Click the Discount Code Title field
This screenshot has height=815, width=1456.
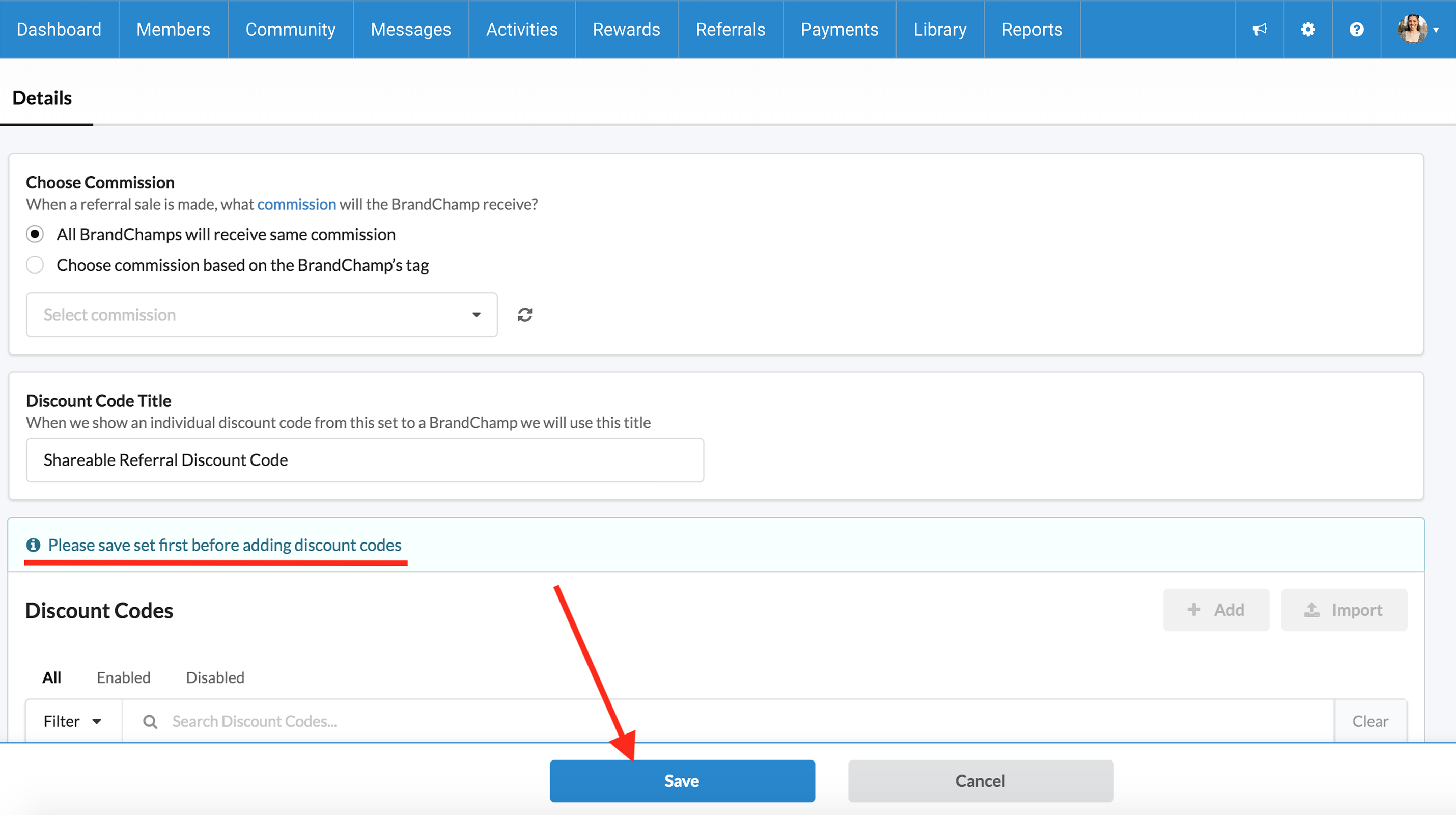365,460
